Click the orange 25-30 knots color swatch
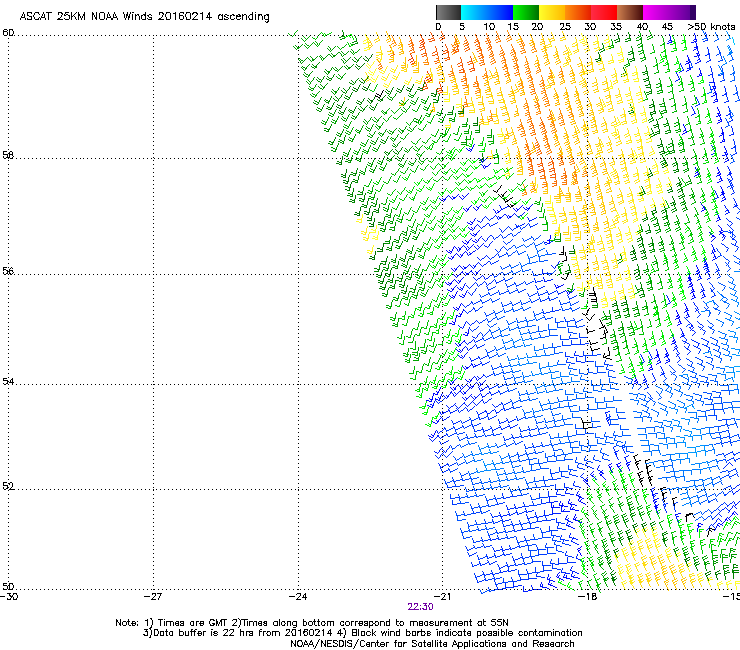 pyautogui.click(x=578, y=12)
